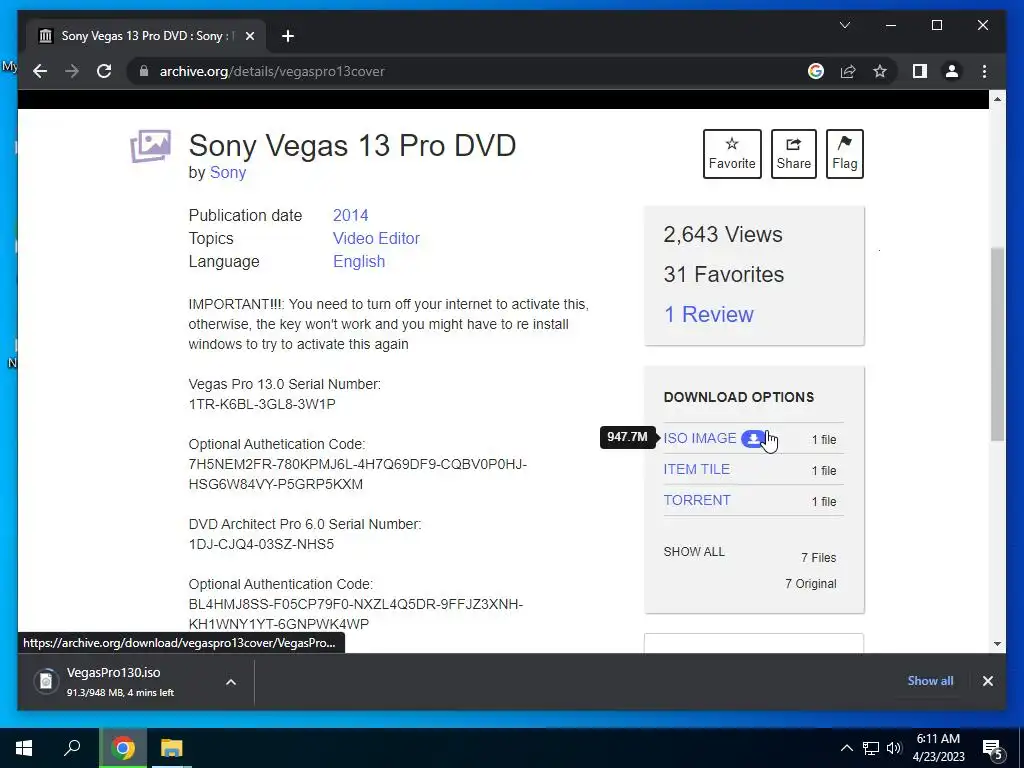The image size is (1024, 768).
Task: Share this page from address bar icon
Action: tap(848, 71)
